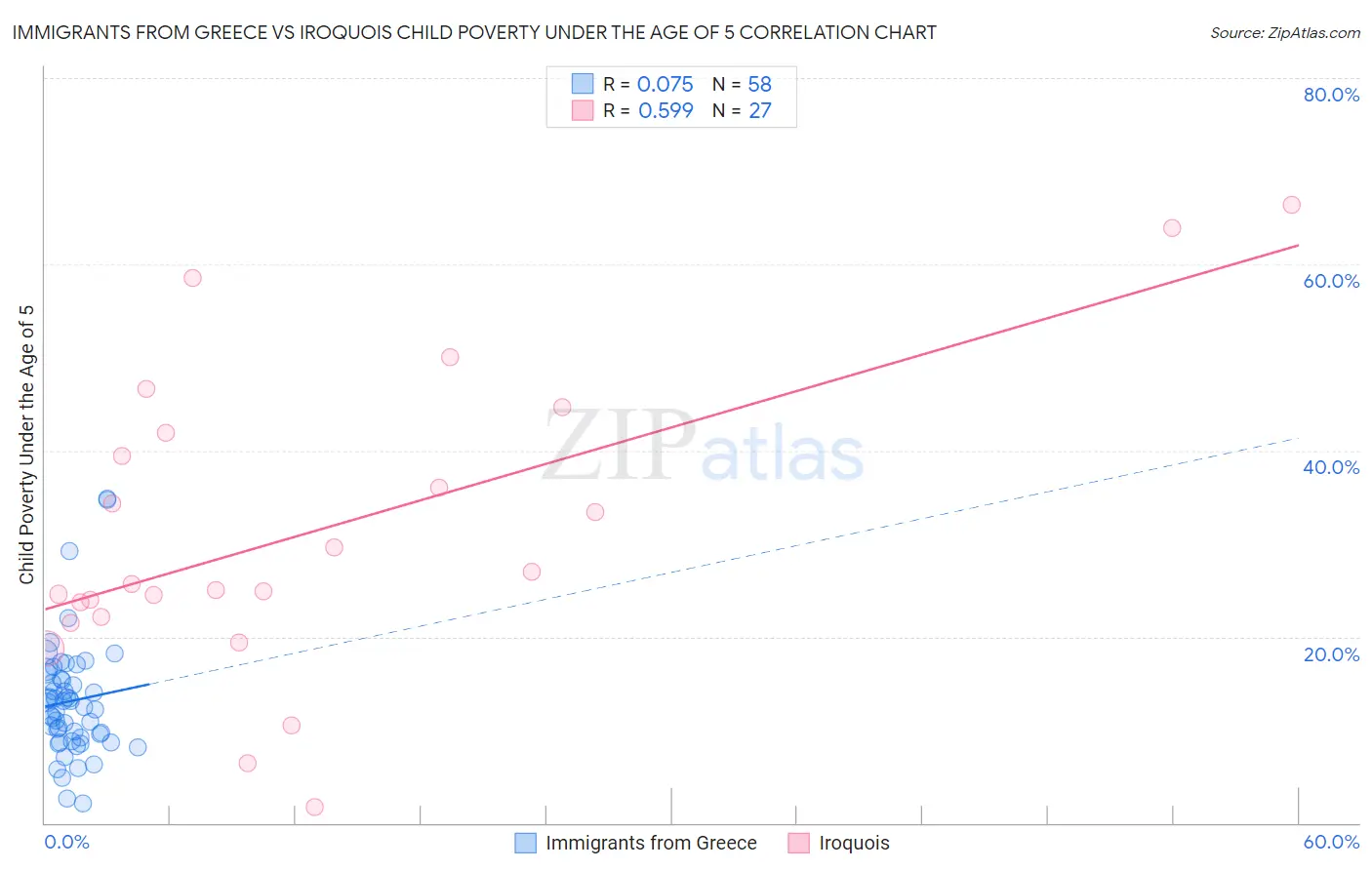Click the 20.0% y-axis label
Image resolution: width=1372 pixels, height=870 pixels.
tap(1331, 654)
